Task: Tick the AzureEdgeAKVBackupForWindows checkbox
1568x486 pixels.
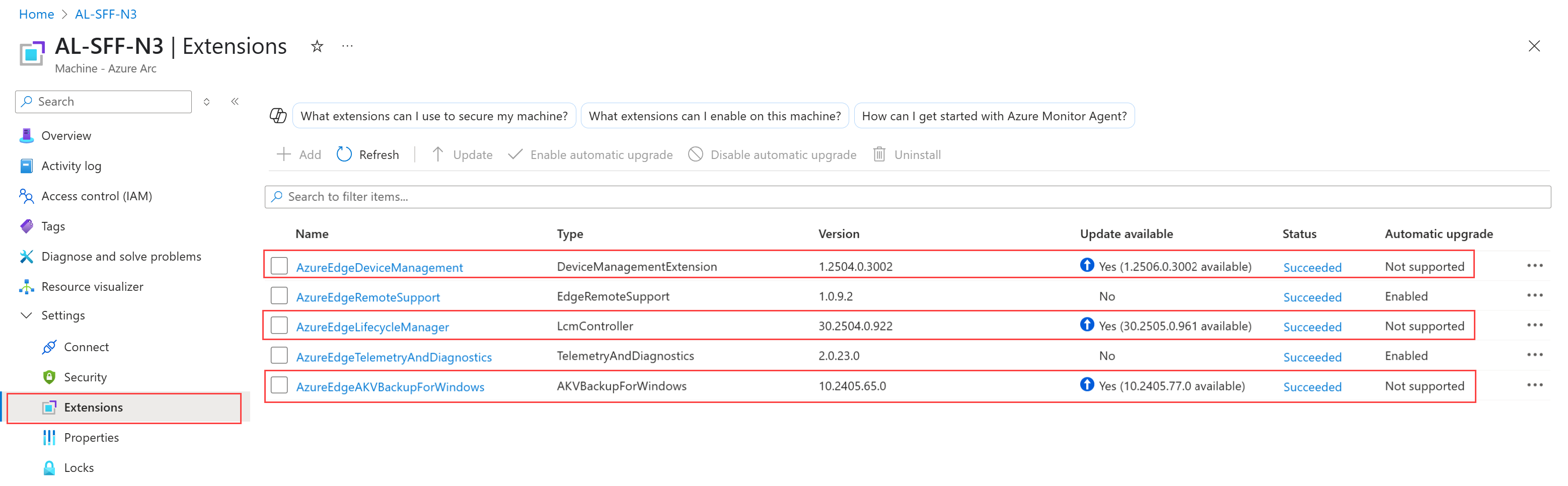Action: (x=279, y=385)
